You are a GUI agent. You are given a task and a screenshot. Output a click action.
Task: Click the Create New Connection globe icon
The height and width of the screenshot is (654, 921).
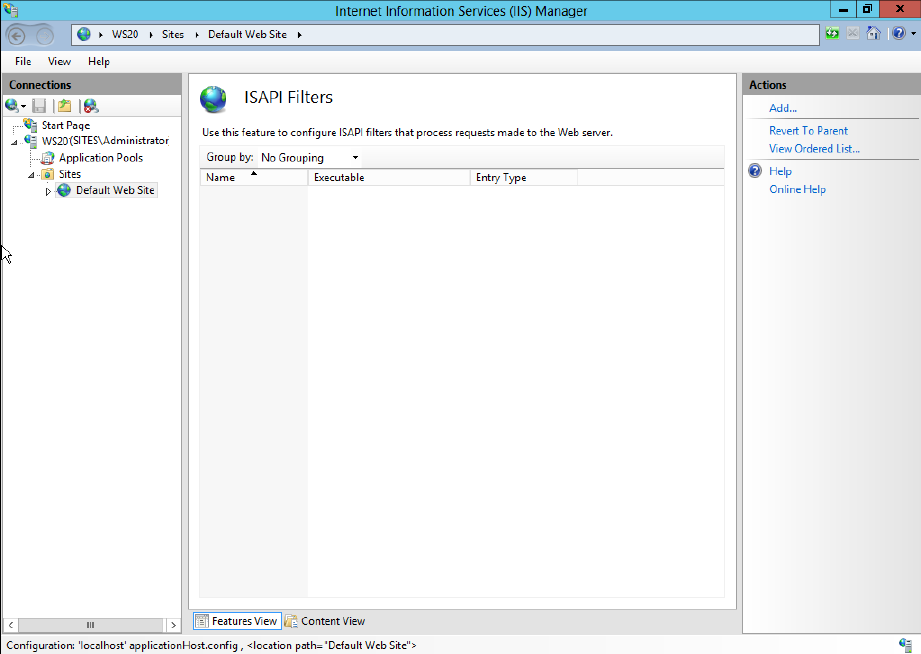pos(11,106)
